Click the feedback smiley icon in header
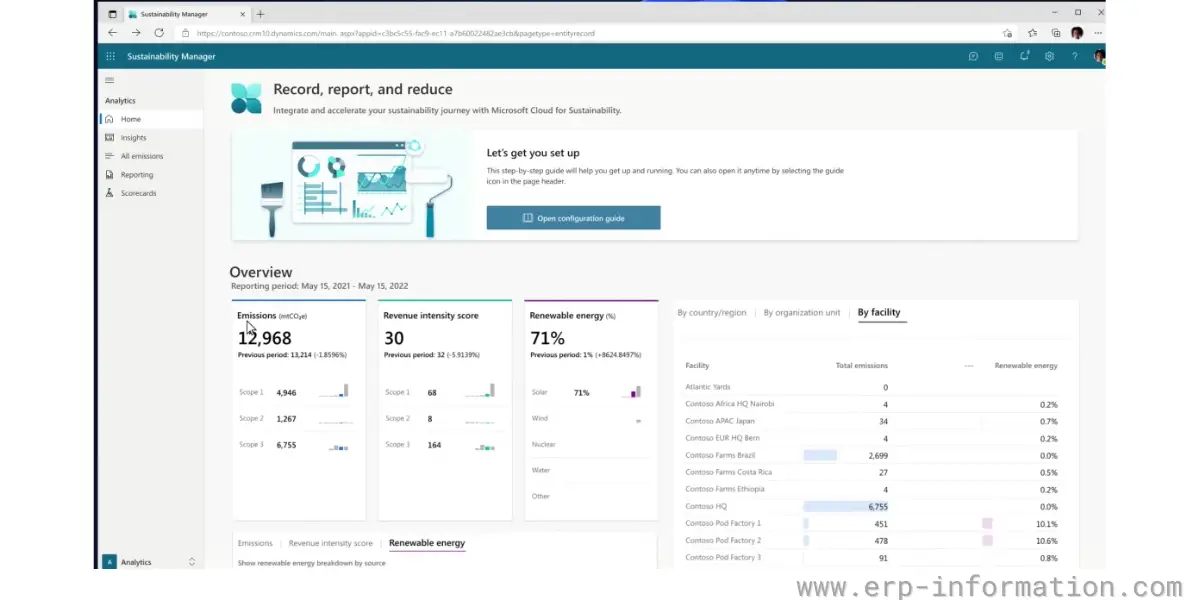This screenshot has width=1200, height=600. 998,57
